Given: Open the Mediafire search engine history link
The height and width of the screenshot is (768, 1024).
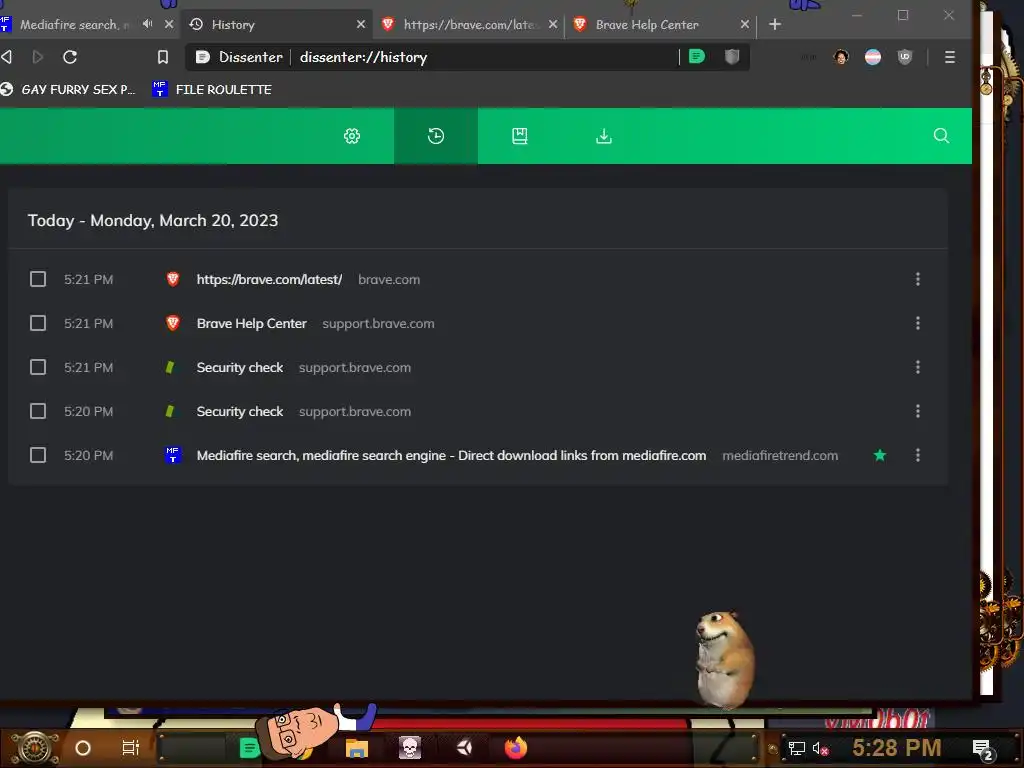Looking at the screenshot, I should click(x=451, y=455).
